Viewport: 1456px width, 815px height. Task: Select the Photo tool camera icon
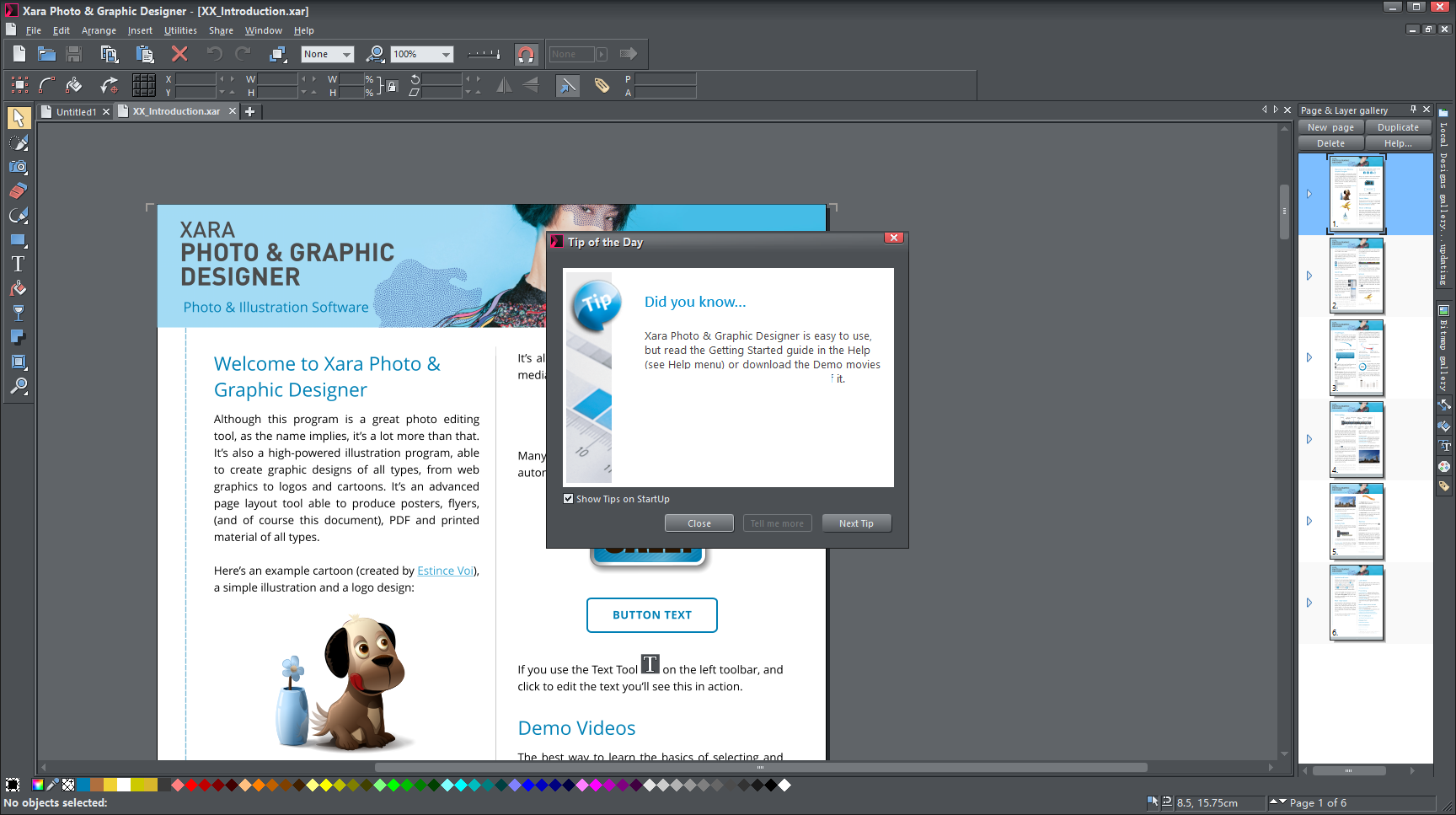(x=19, y=167)
